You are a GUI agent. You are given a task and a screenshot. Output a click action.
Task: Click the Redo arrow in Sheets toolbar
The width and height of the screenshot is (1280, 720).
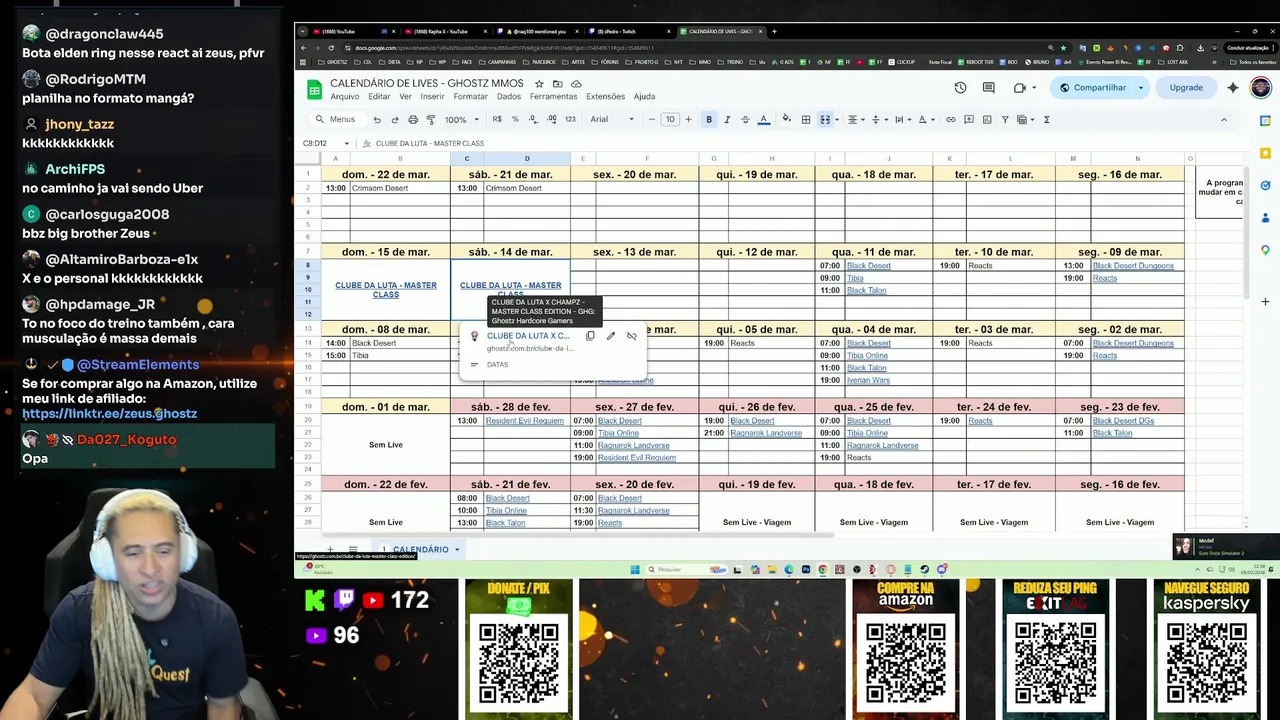click(395, 119)
